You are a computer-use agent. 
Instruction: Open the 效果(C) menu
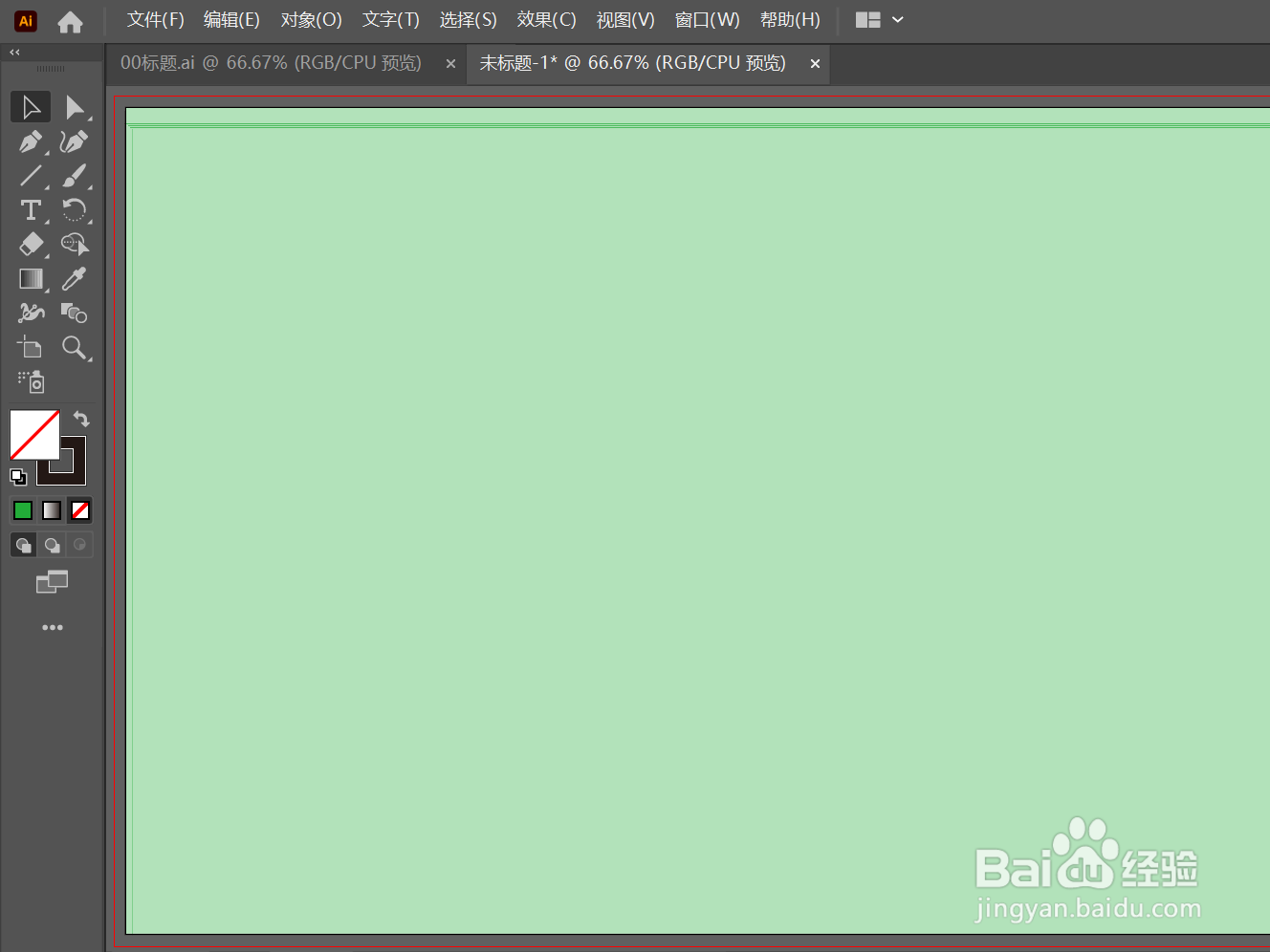[547, 20]
